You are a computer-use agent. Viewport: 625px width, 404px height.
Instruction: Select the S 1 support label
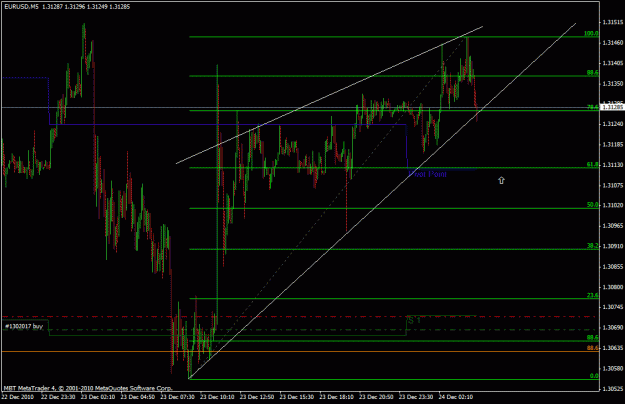[x=414, y=320]
